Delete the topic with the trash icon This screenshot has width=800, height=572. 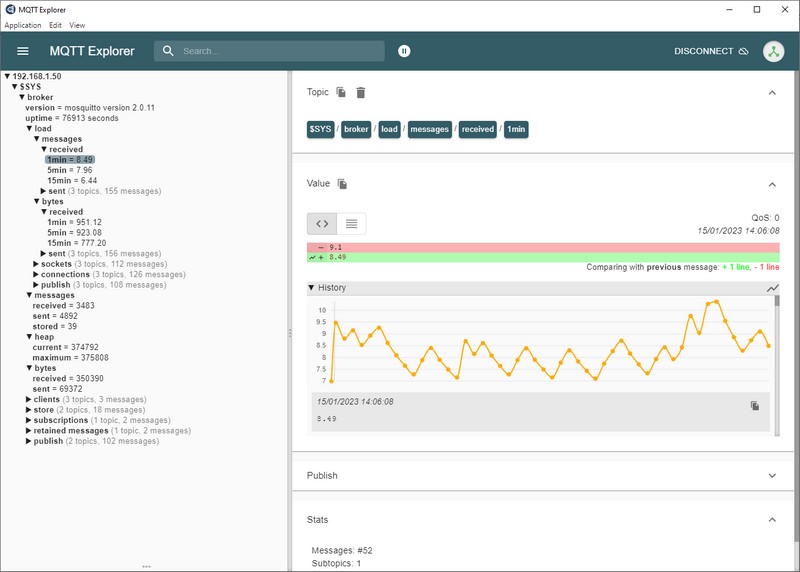coord(361,92)
